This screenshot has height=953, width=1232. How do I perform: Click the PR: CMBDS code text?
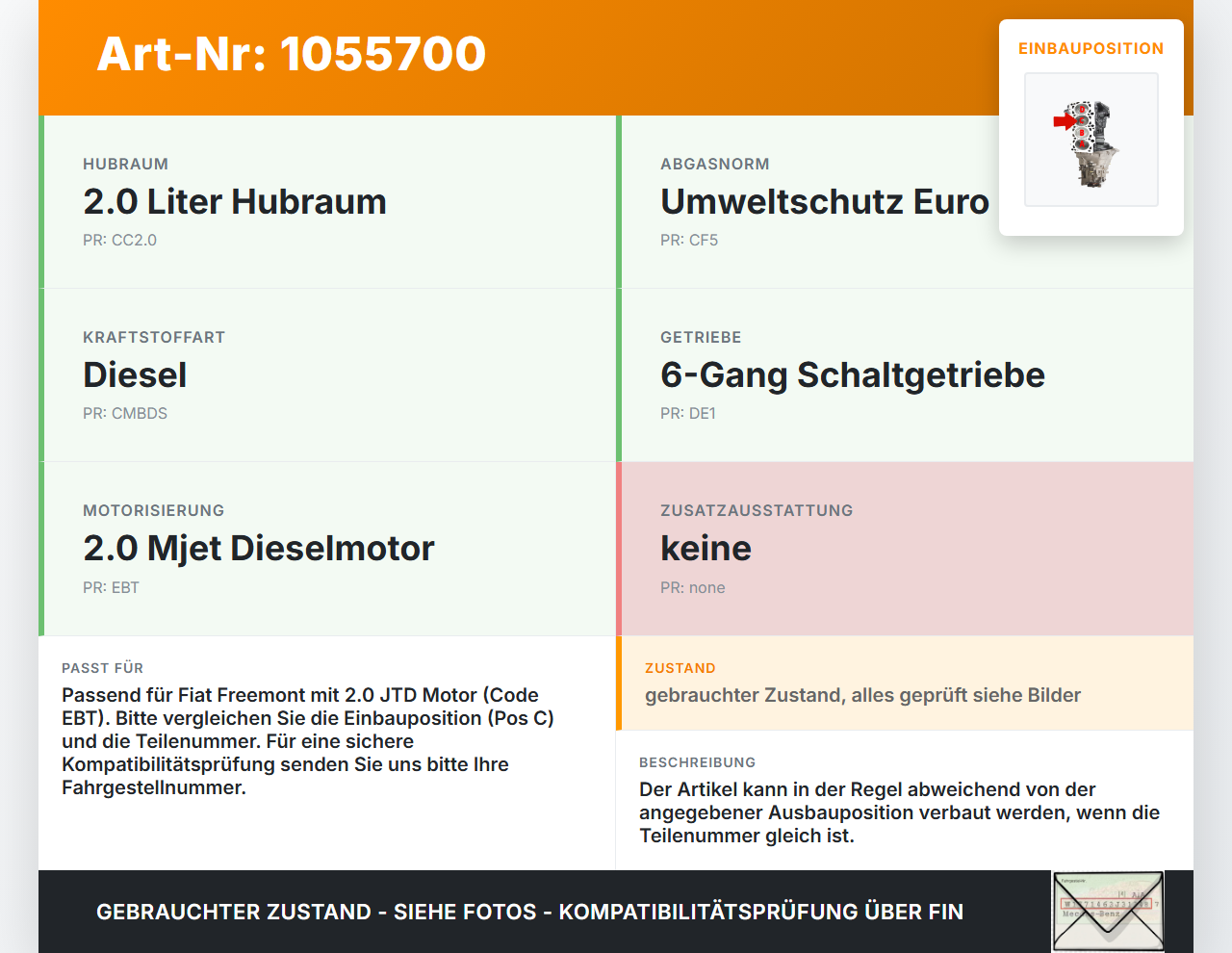tap(125, 413)
